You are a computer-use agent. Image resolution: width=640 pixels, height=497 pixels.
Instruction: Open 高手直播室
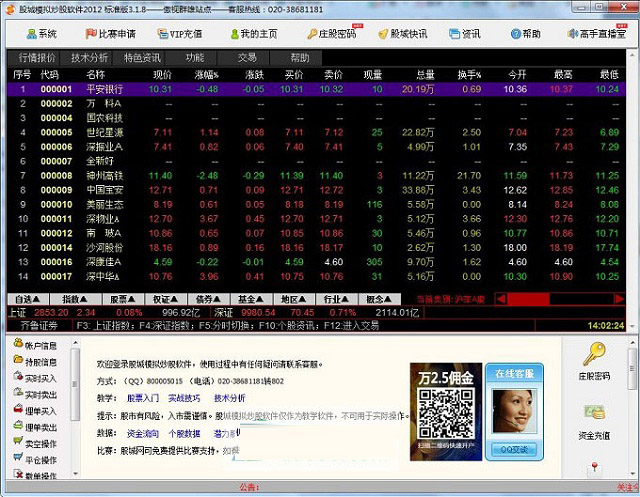point(597,34)
